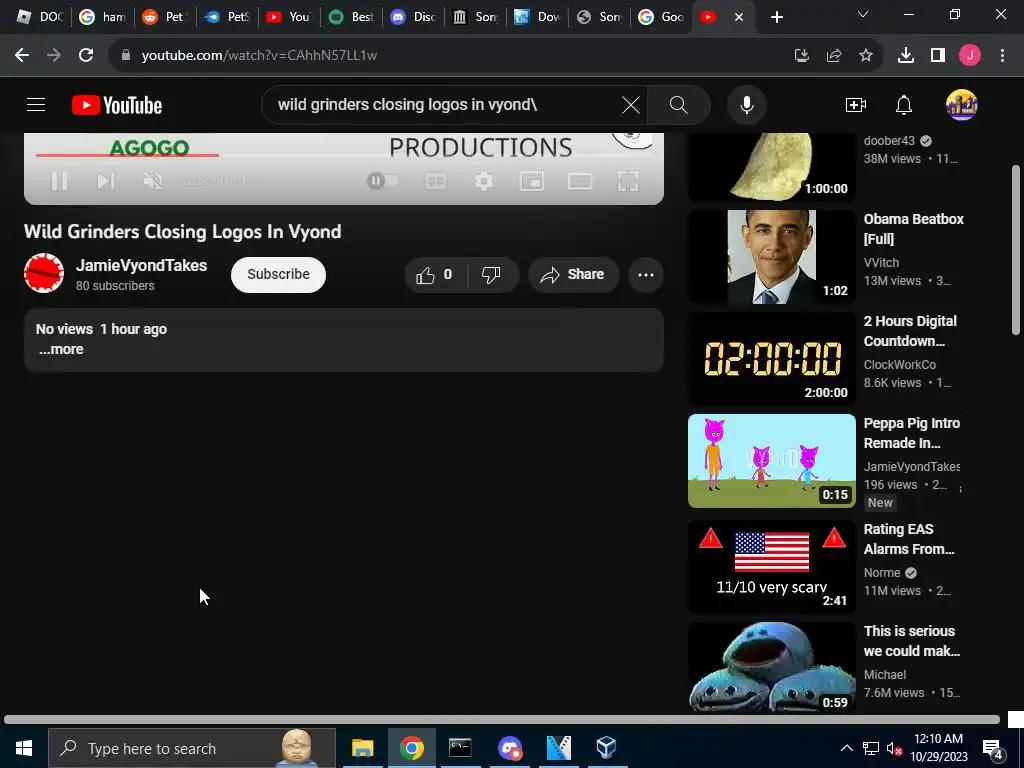This screenshot has width=1024, height=768.
Task: Reload the current page
Action: [x=86, y=56]
